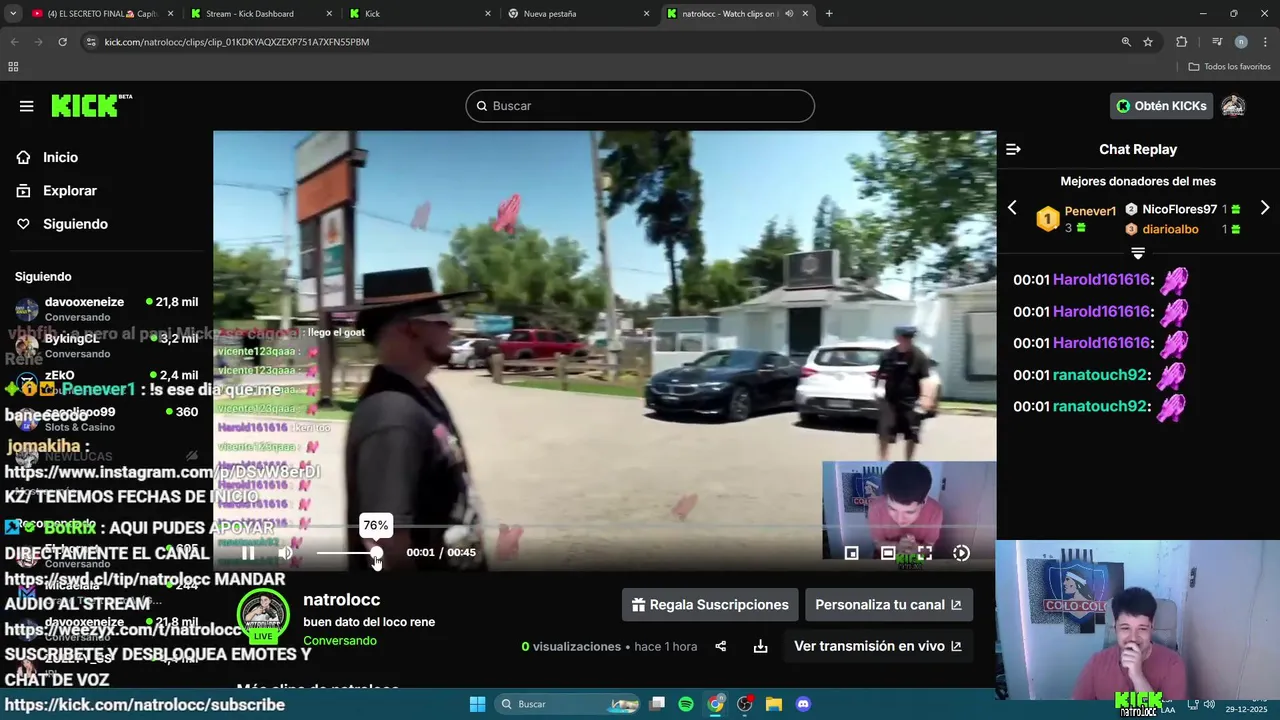1280x720 pixels.
Task: Open browser zoom control icon
Action: 1126,42
